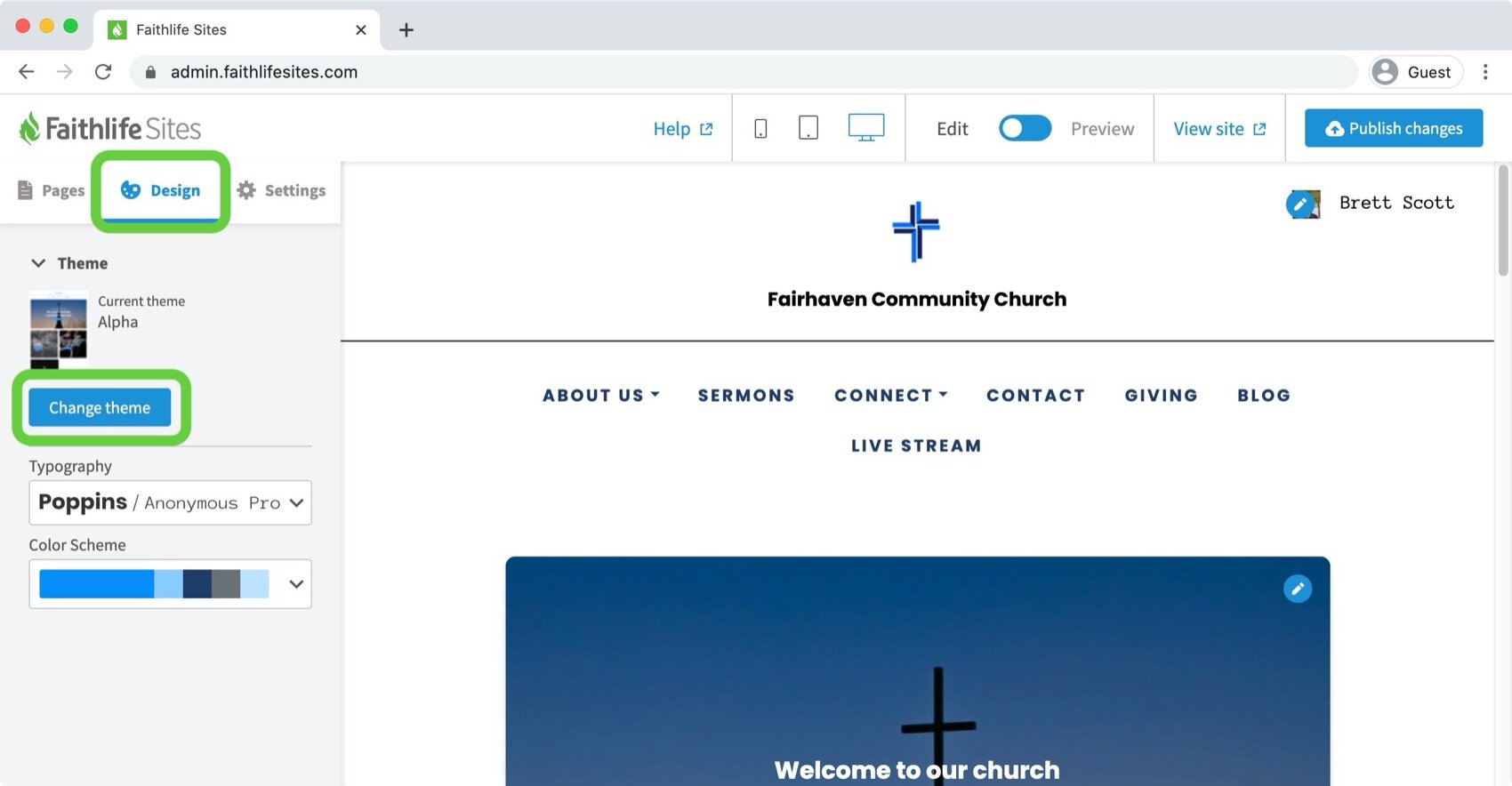Click the bright blue color swatch
The height and width of the screenshot is (786, 1512).
click(x=97, y=584)
